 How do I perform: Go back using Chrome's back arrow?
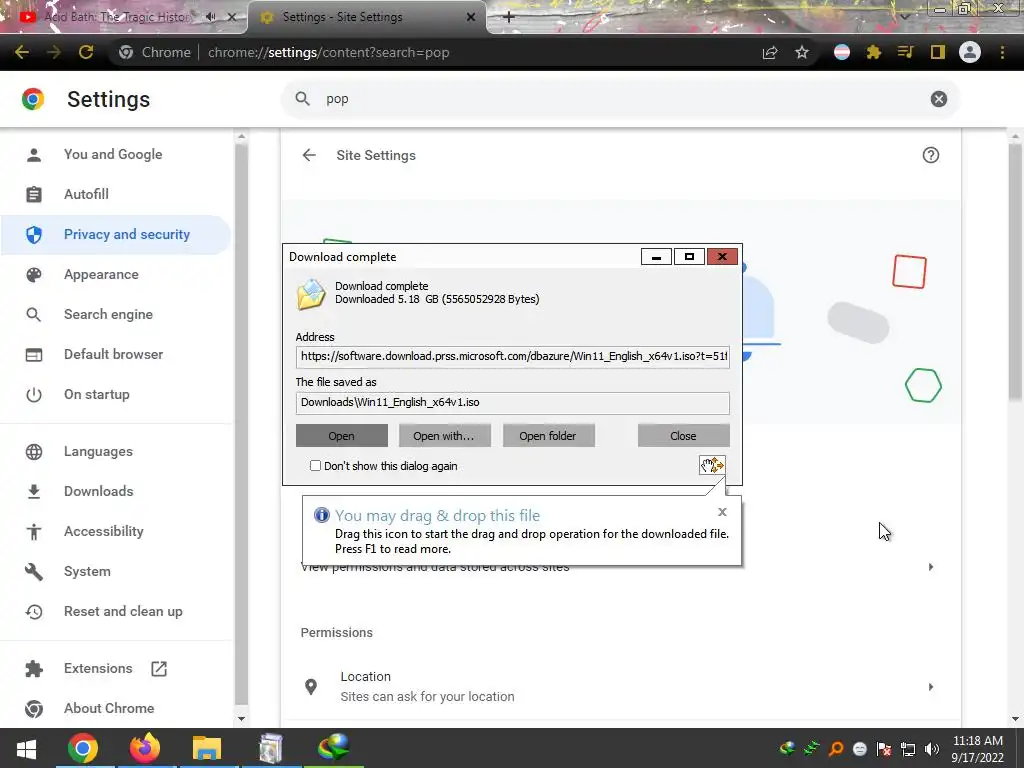pyautogui.click(x=22, y=52)
